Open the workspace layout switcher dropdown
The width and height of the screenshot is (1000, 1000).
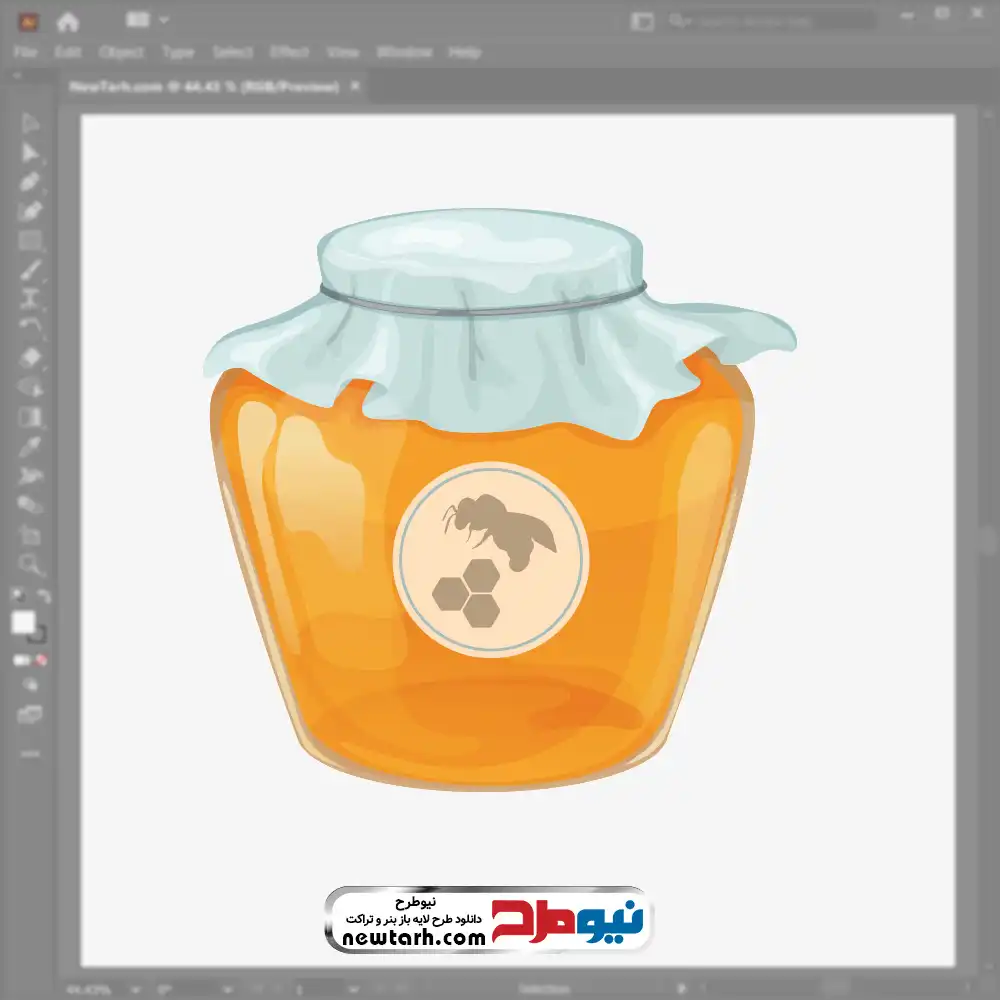pos(149,20)
